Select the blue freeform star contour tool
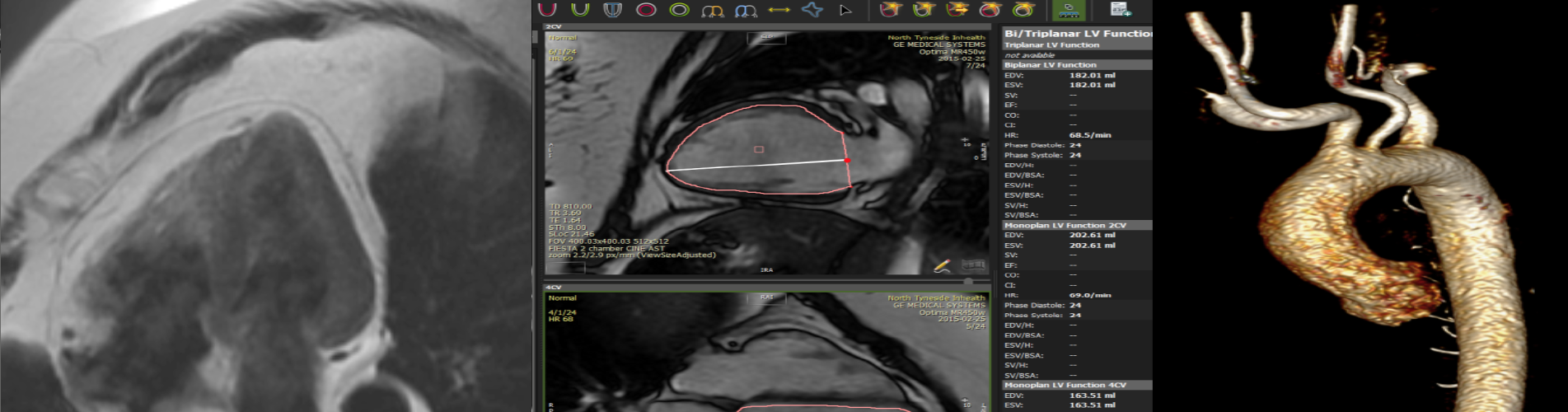This screenshot has height=412, width=1568. [x=812, y=10]
